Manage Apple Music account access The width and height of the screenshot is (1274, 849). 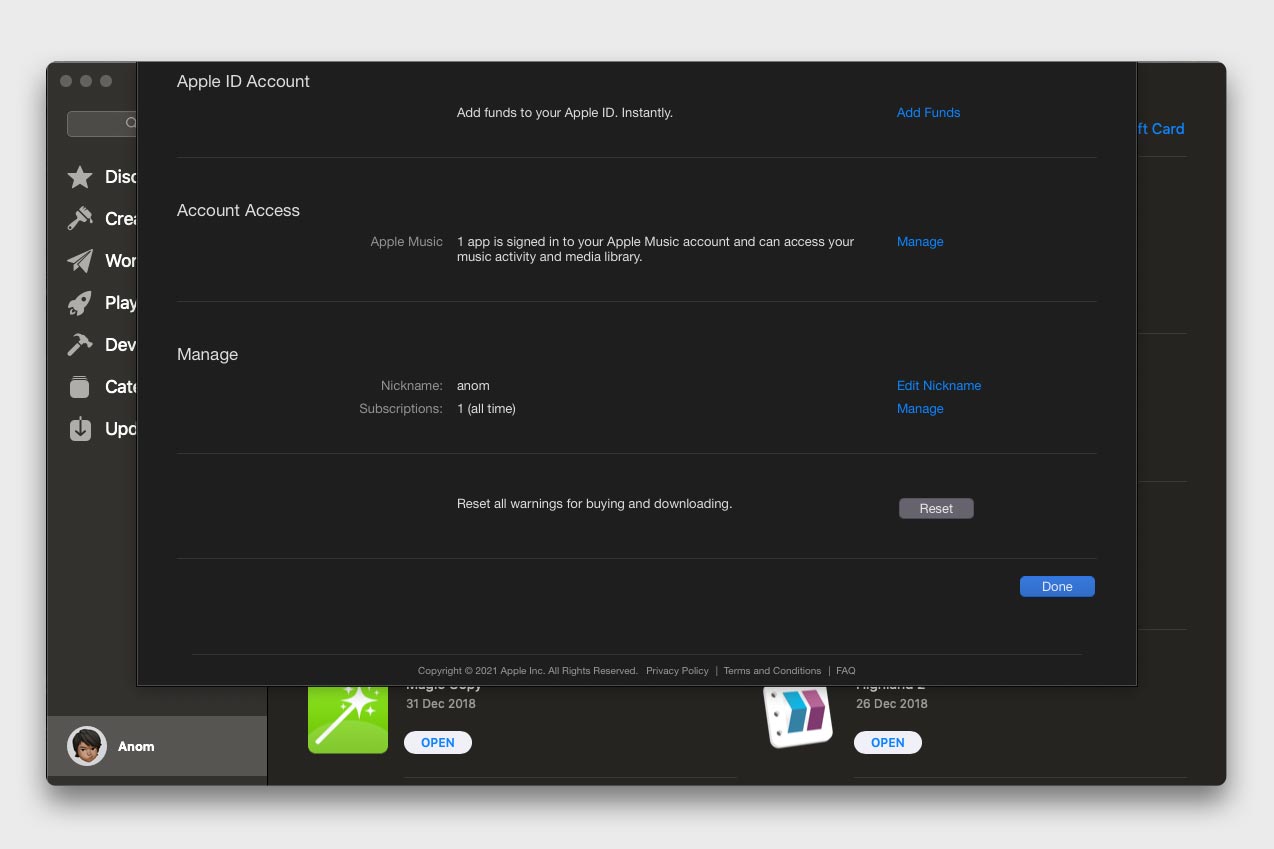tap(919, 242)
